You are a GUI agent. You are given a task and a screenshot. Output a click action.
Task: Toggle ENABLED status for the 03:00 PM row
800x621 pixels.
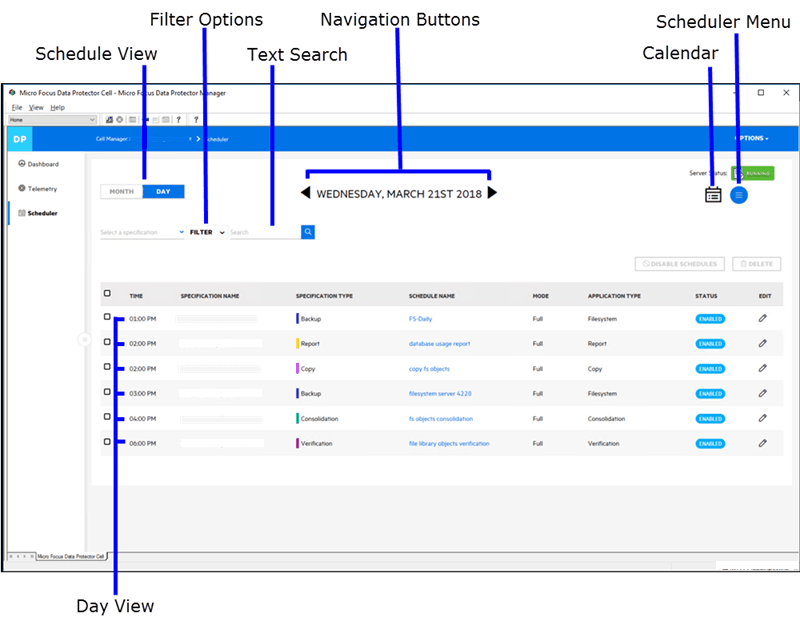pyautogui.click(x=710, y=394)
